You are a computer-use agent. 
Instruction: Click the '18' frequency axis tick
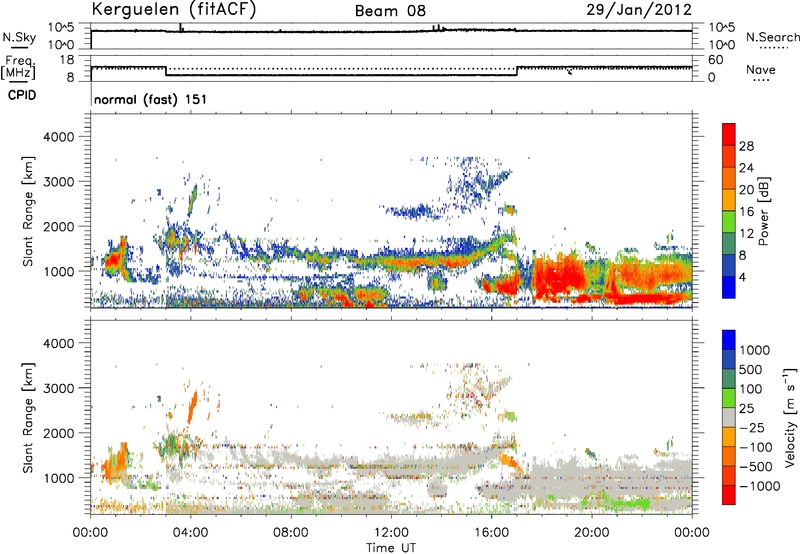pos(67,60)
